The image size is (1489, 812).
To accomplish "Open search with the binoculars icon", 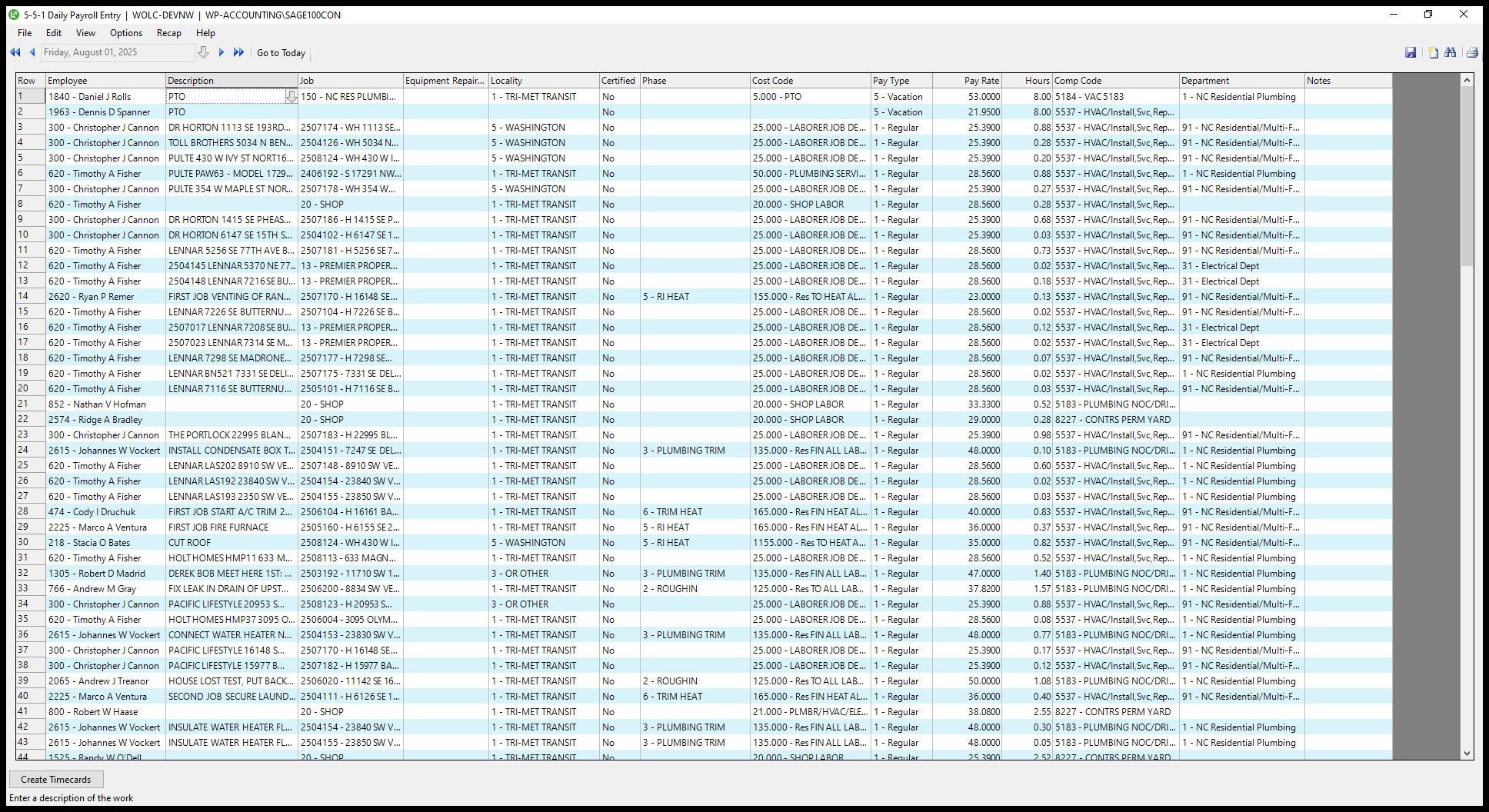I will tap(1451, 52).
